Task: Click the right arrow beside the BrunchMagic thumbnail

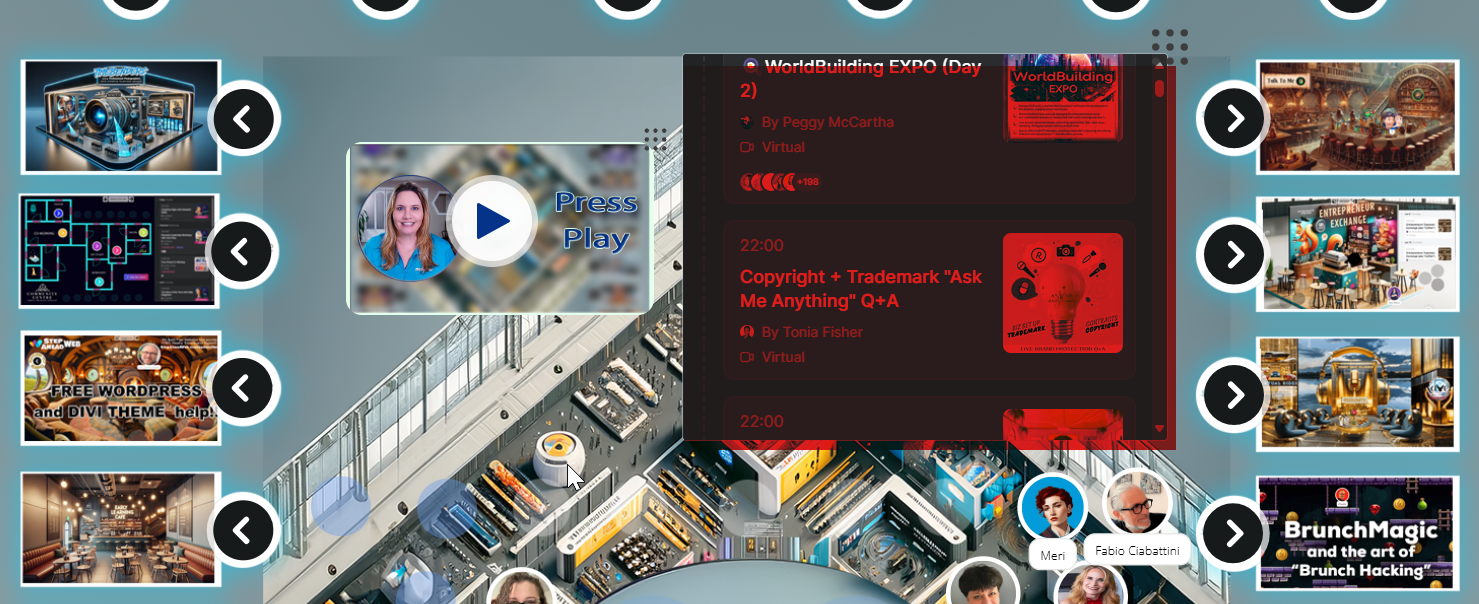Action: tap(1234, 533)
